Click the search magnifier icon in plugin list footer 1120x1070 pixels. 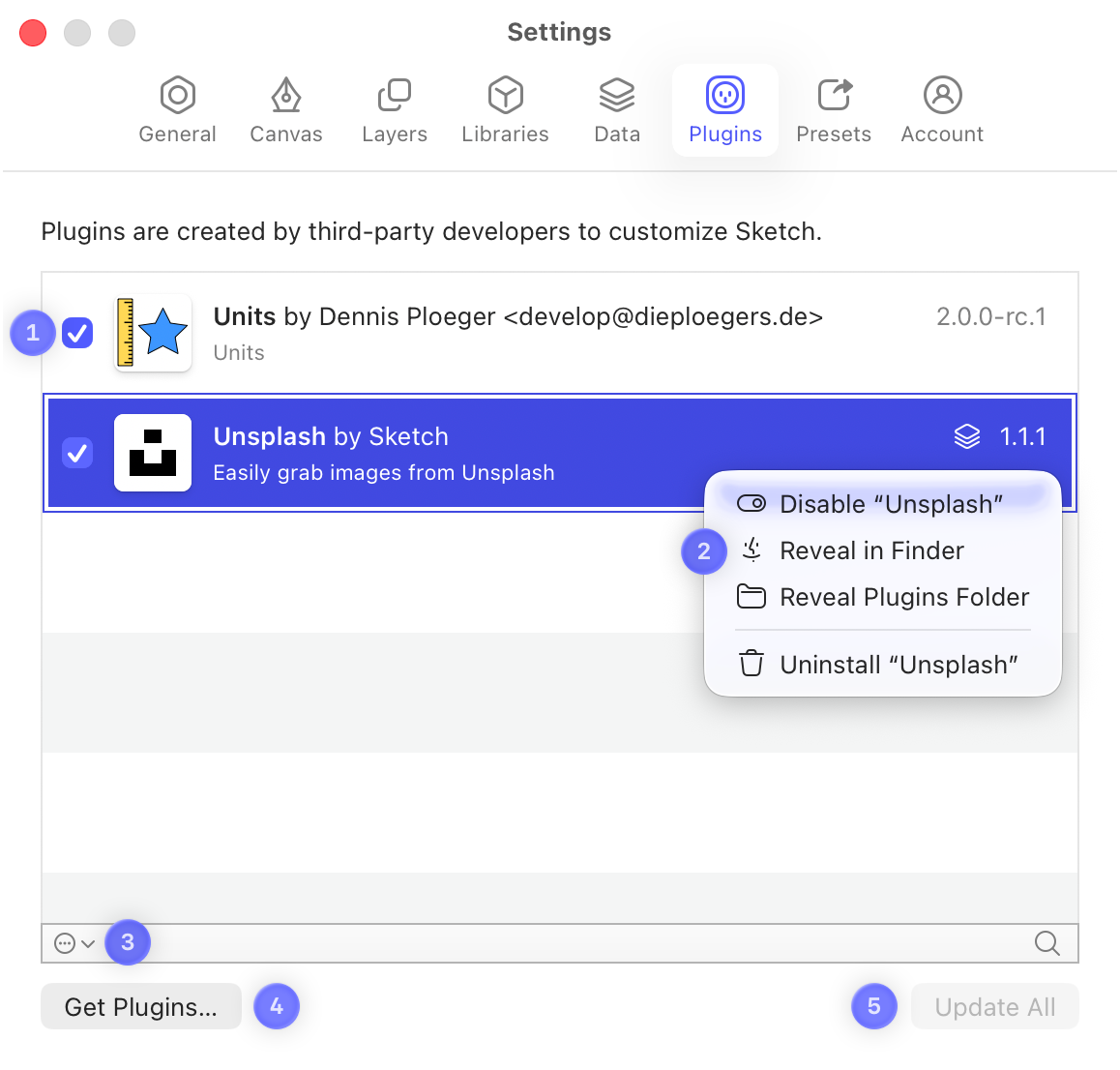point(1047,943)
